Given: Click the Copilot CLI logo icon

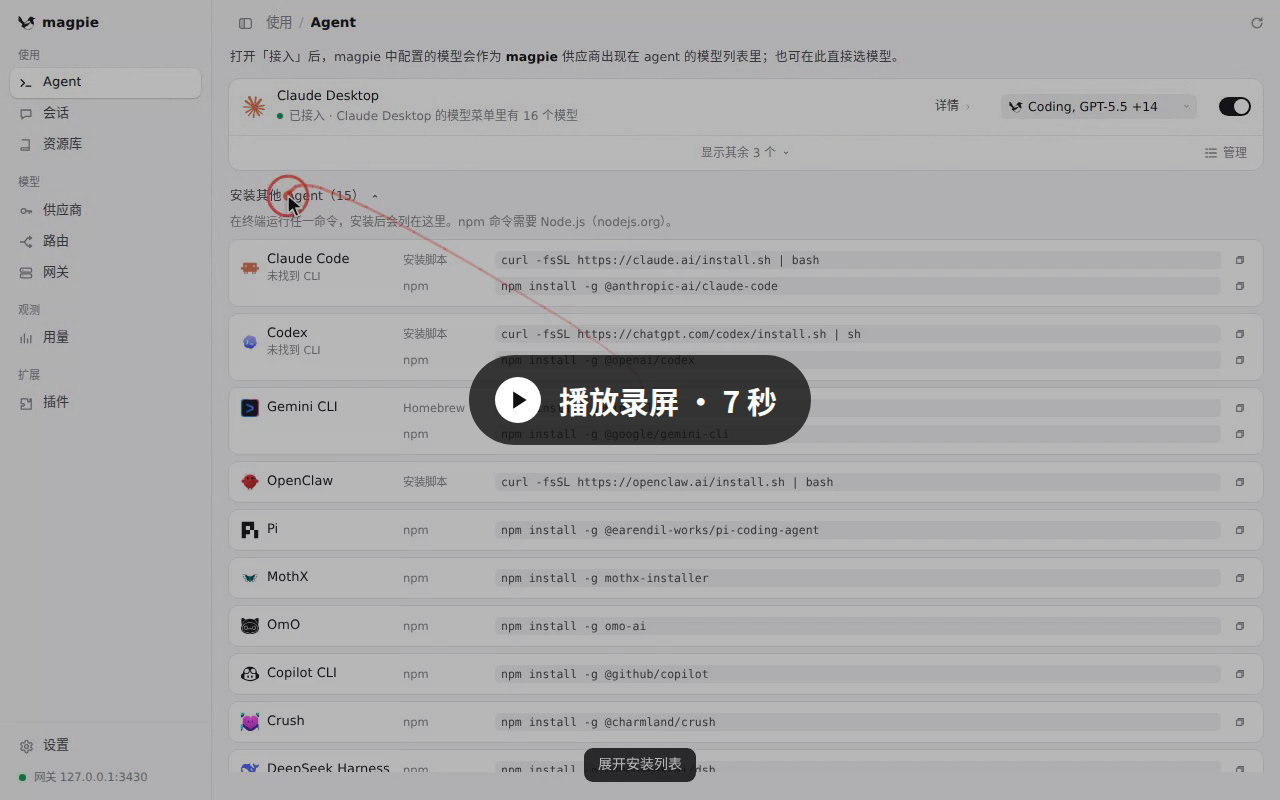Looking at the screenshot, I should coord(250,674).
